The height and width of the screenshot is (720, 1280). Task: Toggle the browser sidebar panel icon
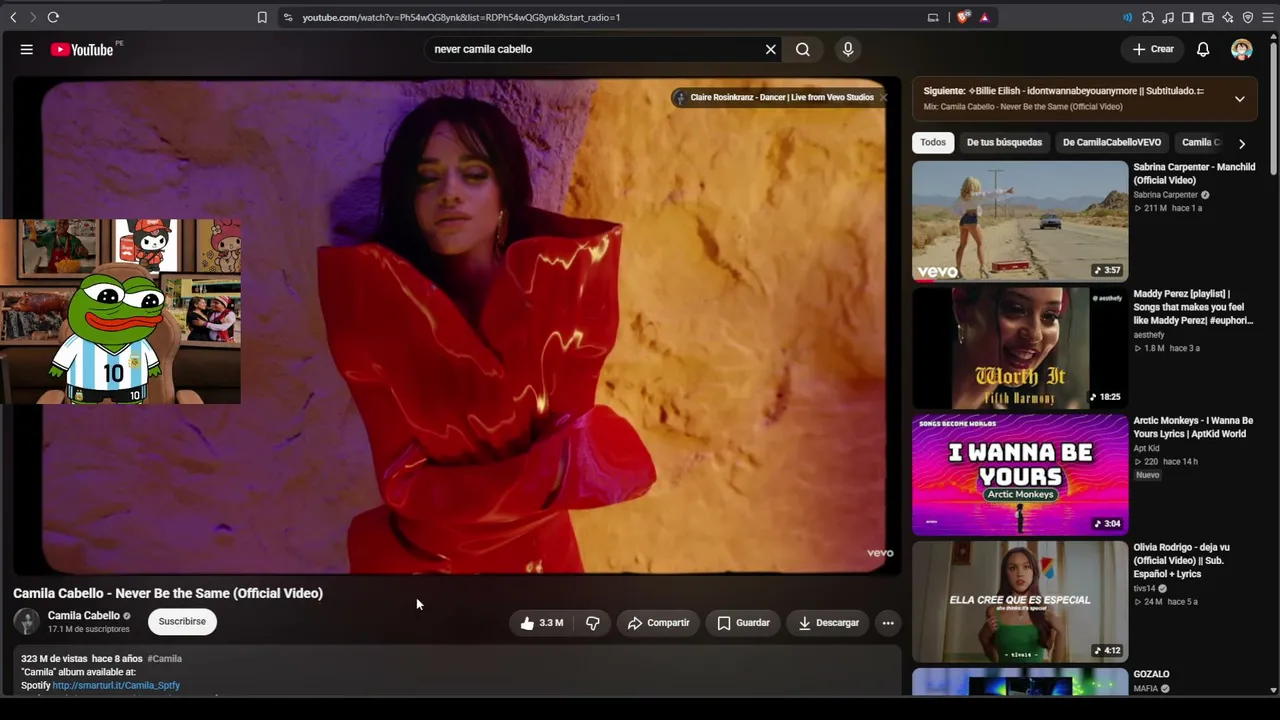coord(1188,17)
